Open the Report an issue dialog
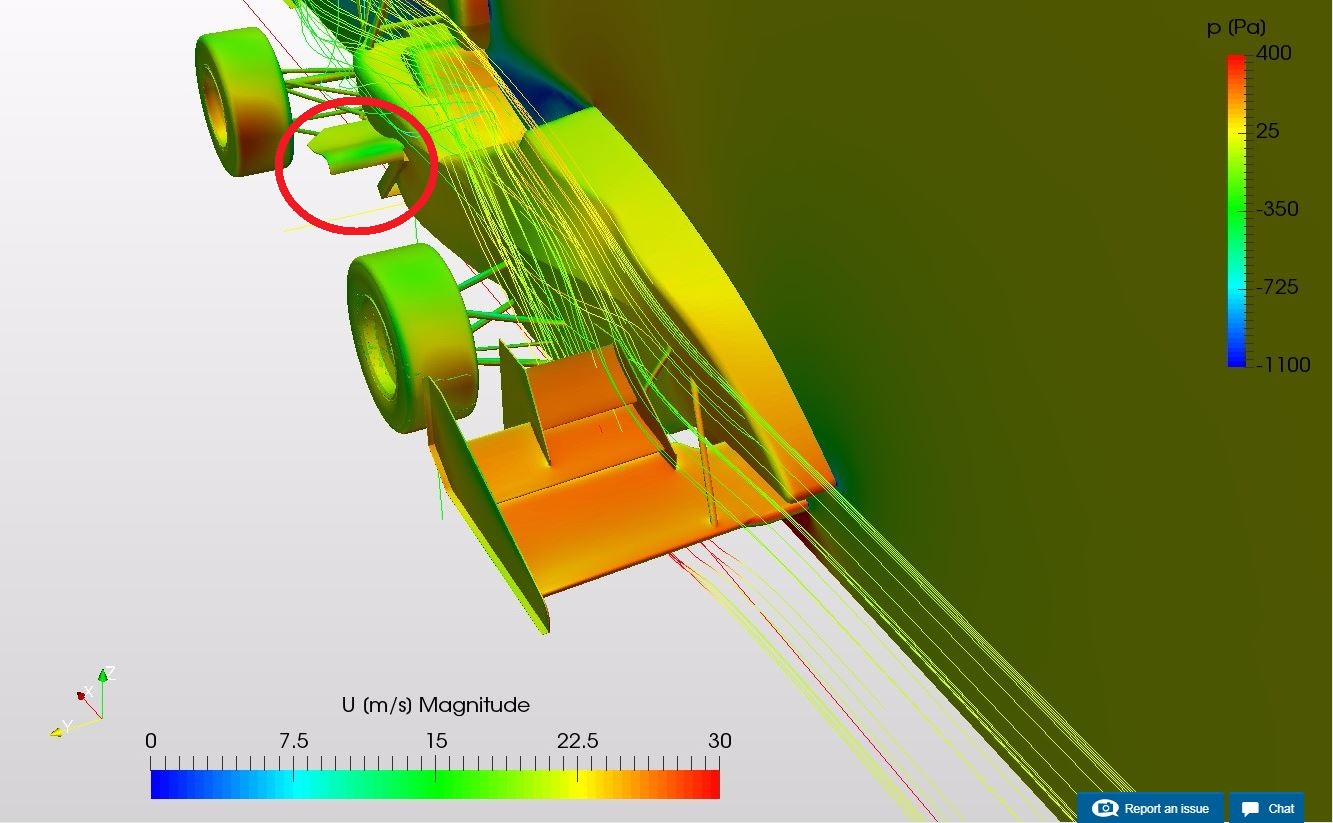This screenshot has width=1333, height=823. (1150, 808)
